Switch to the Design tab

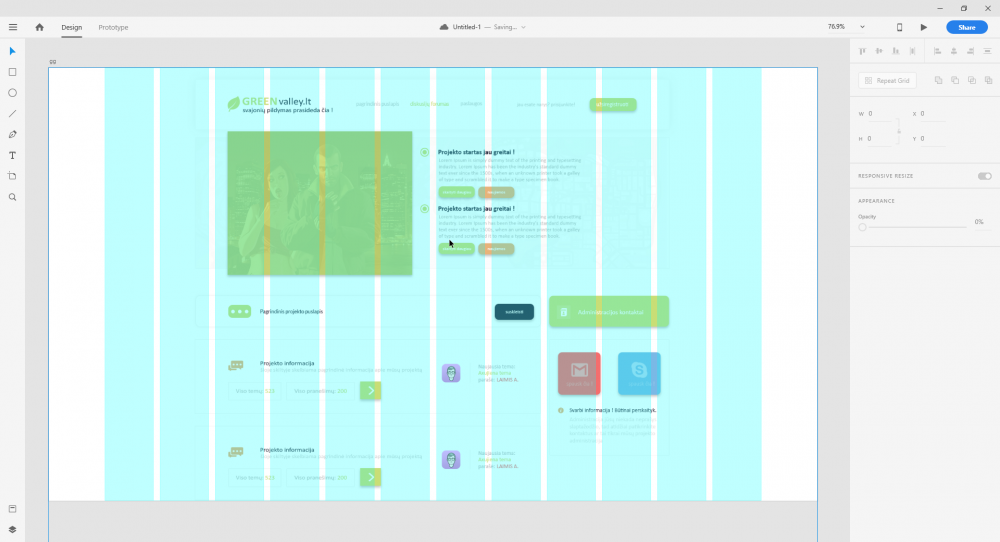tap(72, 27)
